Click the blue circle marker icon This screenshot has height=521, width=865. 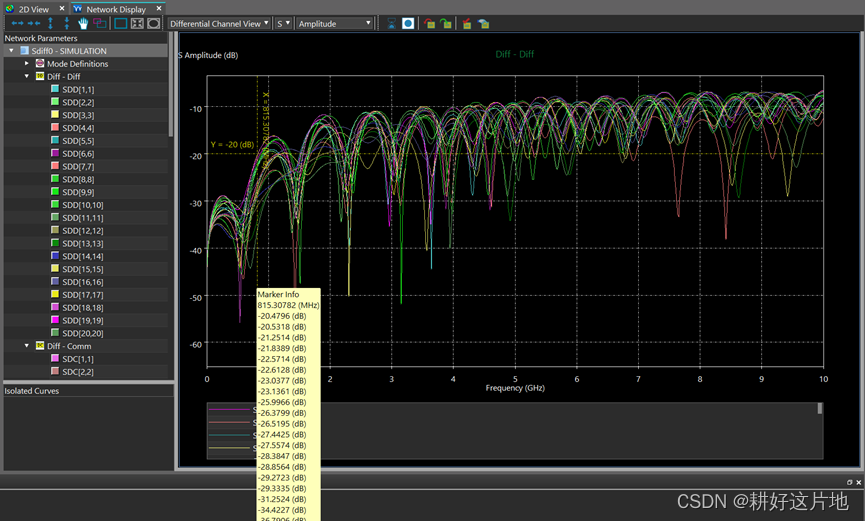pyautogui.click(x=408, y=23)
